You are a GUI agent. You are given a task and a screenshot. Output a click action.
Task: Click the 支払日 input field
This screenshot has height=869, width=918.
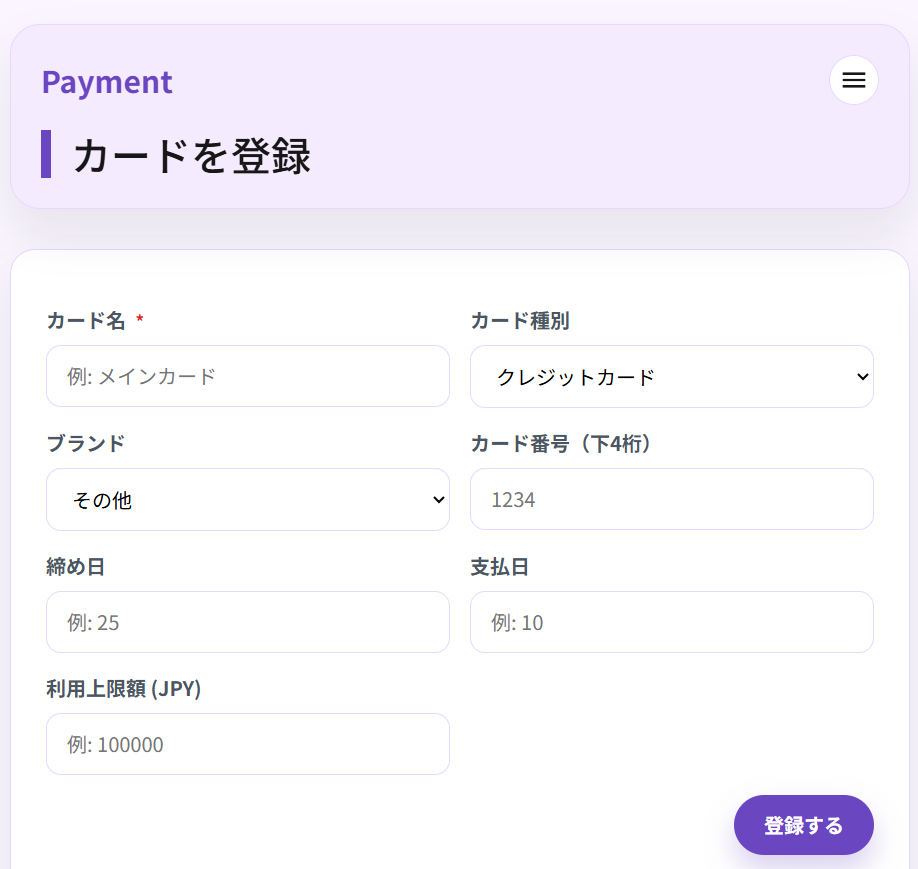[x=671, y=622]
